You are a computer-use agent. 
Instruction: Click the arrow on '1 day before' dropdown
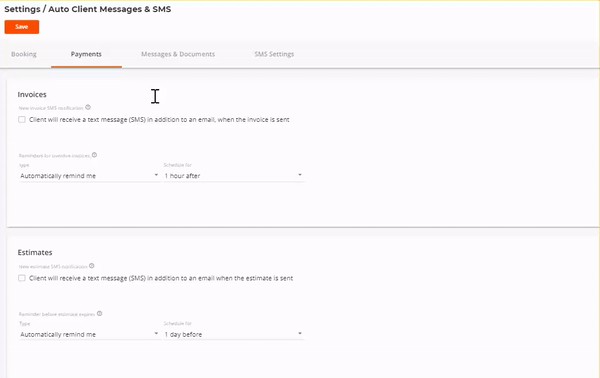pyautogui.click(x=300, y=333)
